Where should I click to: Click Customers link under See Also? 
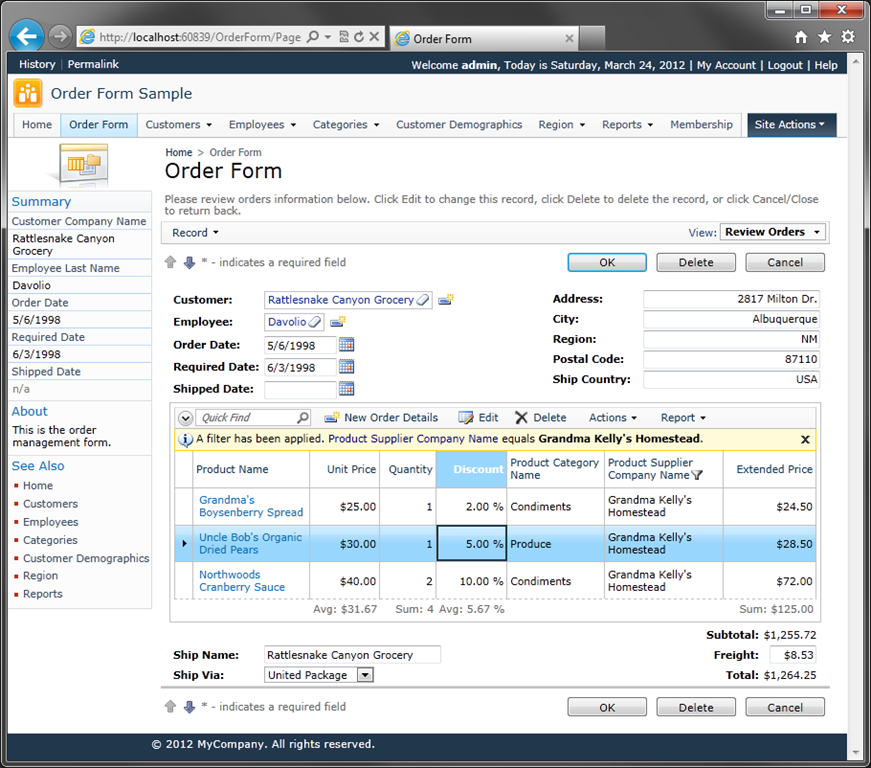tap(50, 504)
